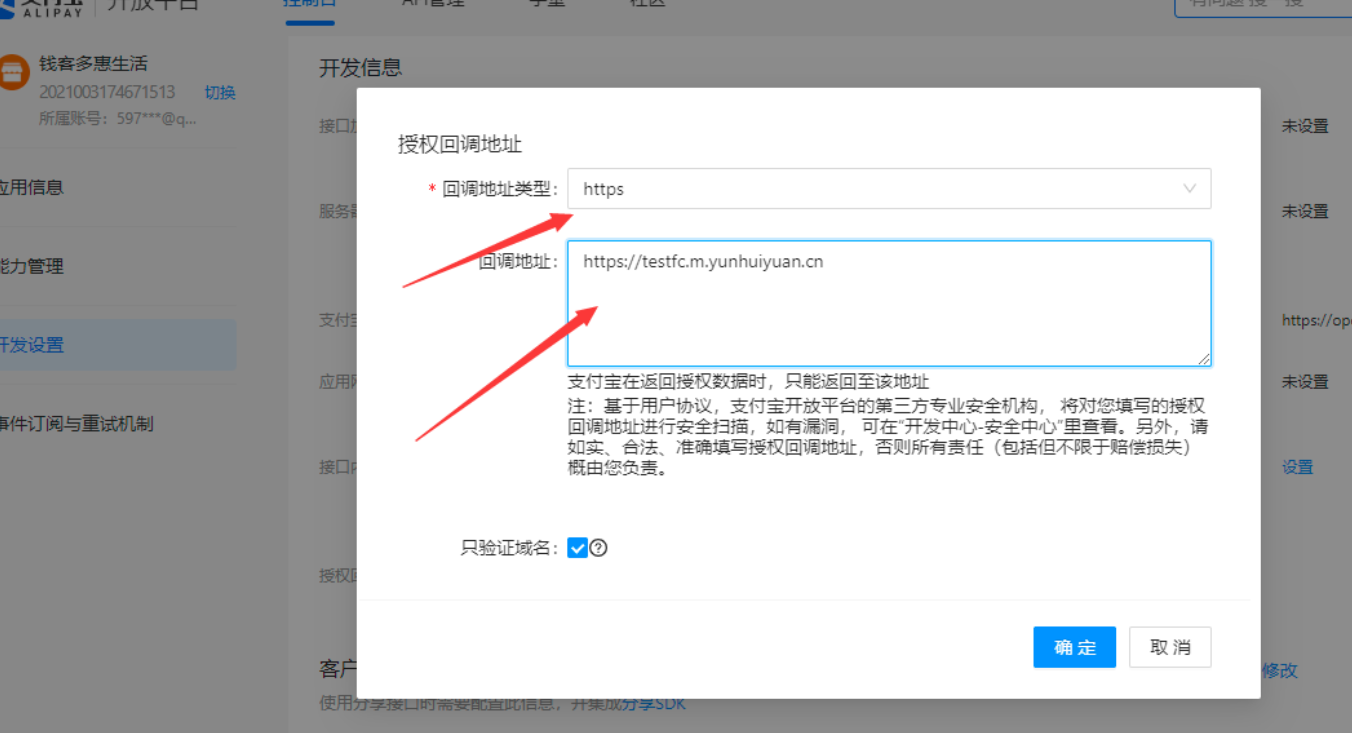
Task: Click the 回调地址 text area
Action: (x=889, y=303)
